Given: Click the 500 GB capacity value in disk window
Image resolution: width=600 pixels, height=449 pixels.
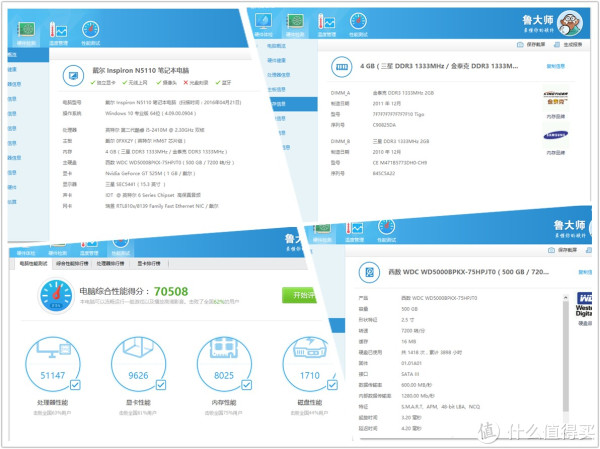Looking at the screenshot, I should 409,309.
